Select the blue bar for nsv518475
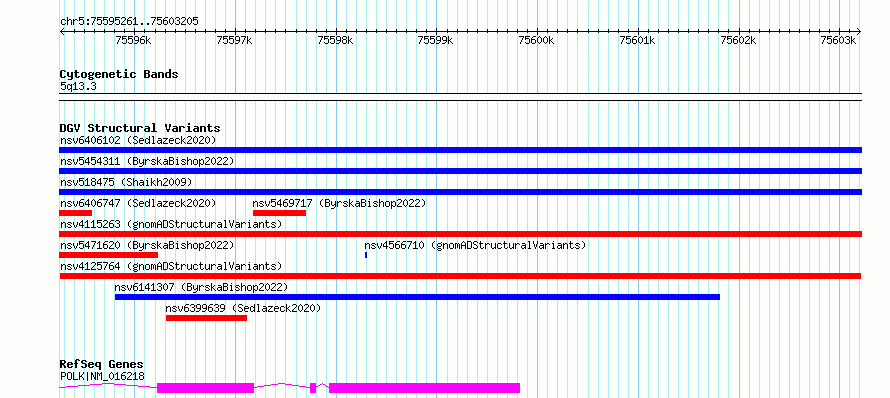The height and width of the screenshot is (398, 890). click(460, 192)
